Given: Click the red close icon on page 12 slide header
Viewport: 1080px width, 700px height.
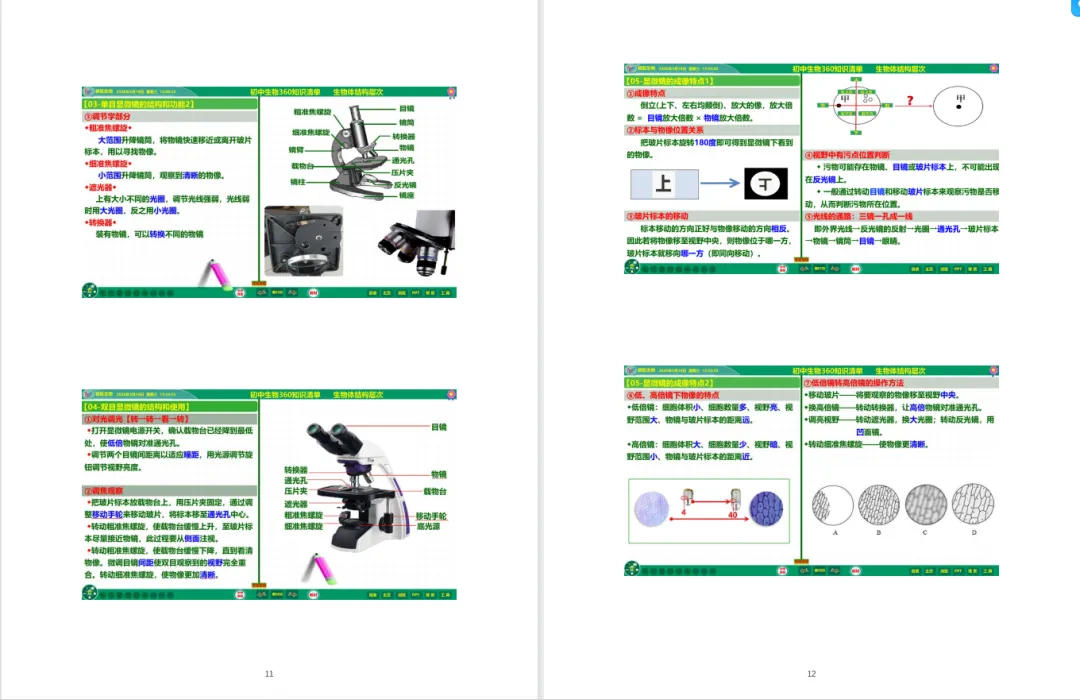Looking at the screenshot, I should pyautogui.click(x=991, y=68).
